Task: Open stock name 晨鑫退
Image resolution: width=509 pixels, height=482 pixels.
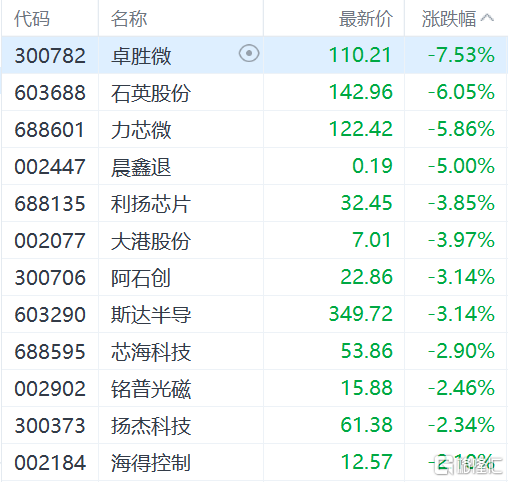Action: click(x=141, y=167)
